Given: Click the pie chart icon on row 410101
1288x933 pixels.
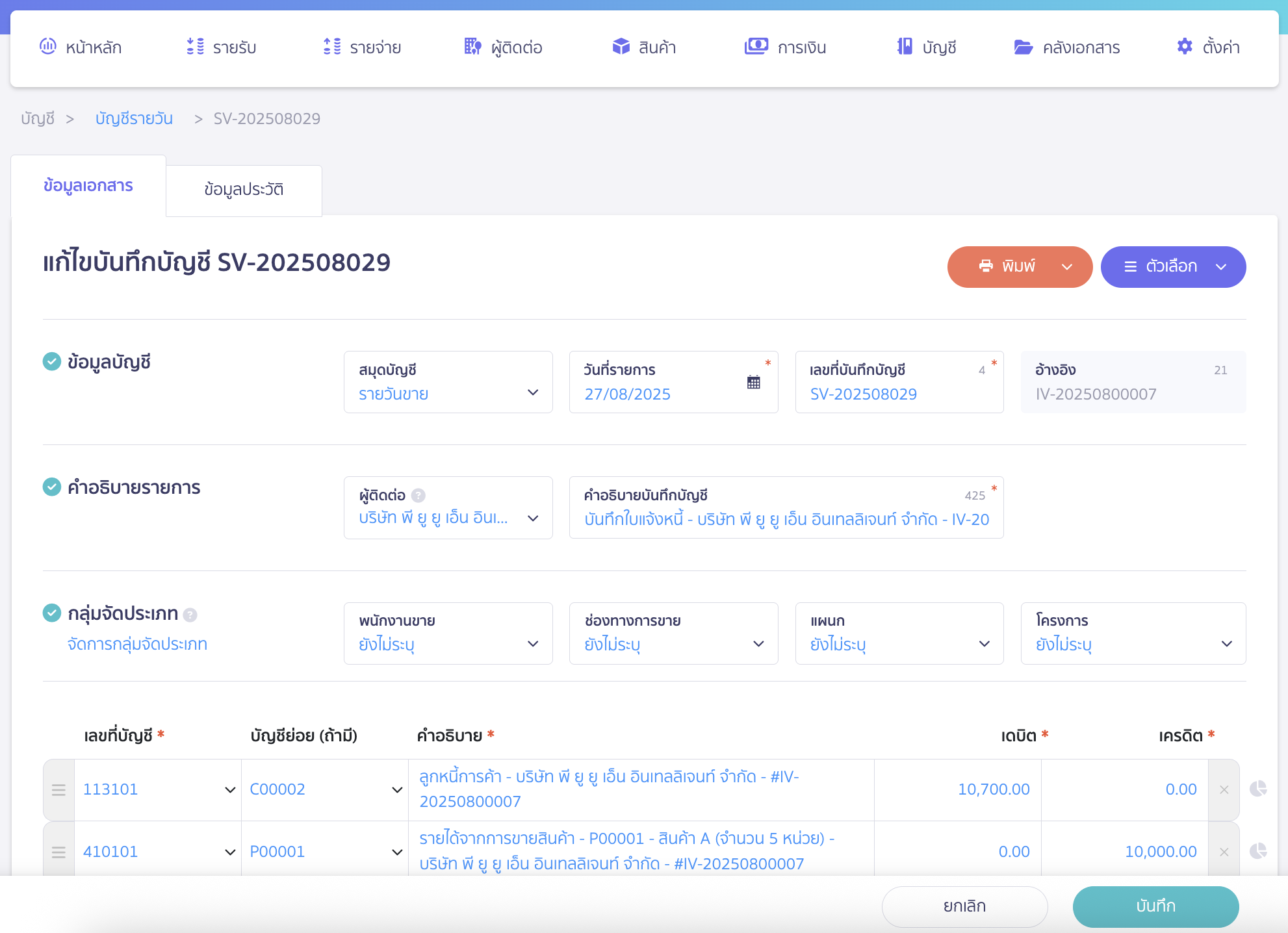Looking at the screenshot, I should [x=1258, y=851].
